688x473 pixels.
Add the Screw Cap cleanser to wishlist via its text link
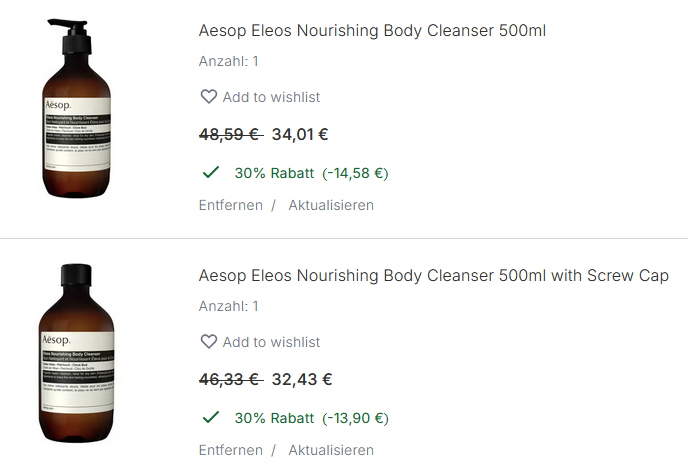click(271, 342)
